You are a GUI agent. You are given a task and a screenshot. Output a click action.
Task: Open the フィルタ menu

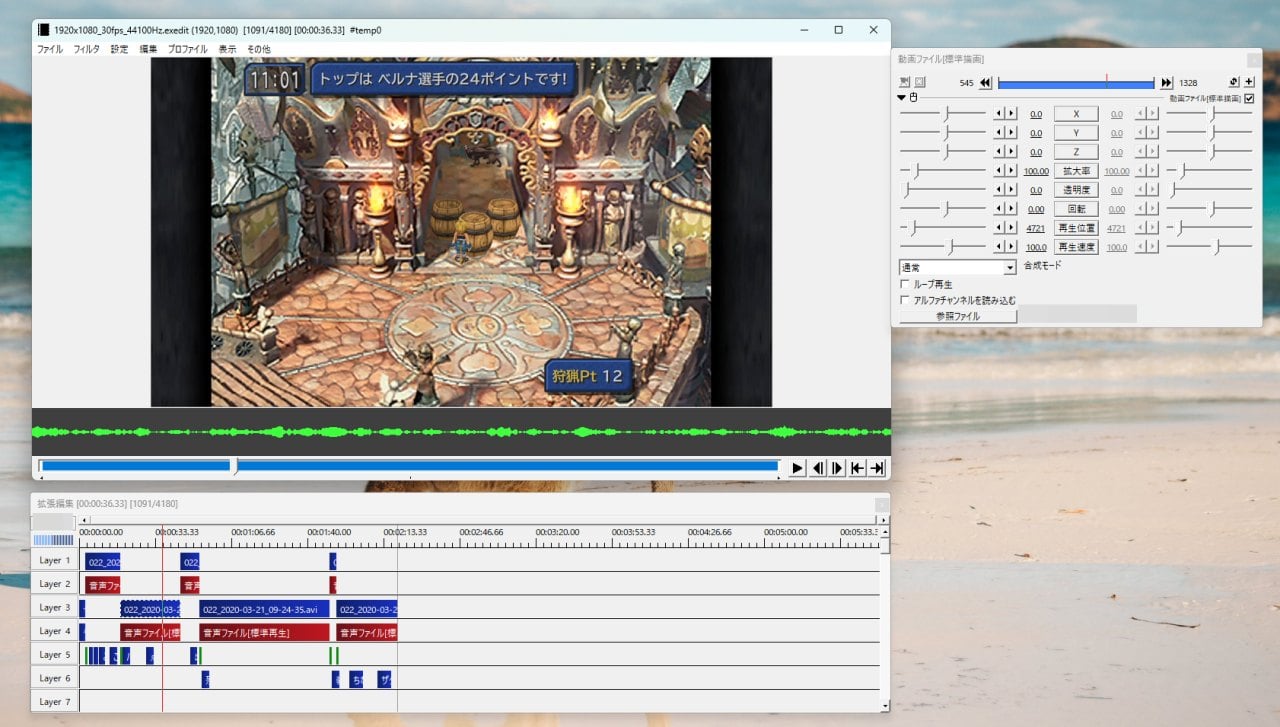click(x=87, y=49)
